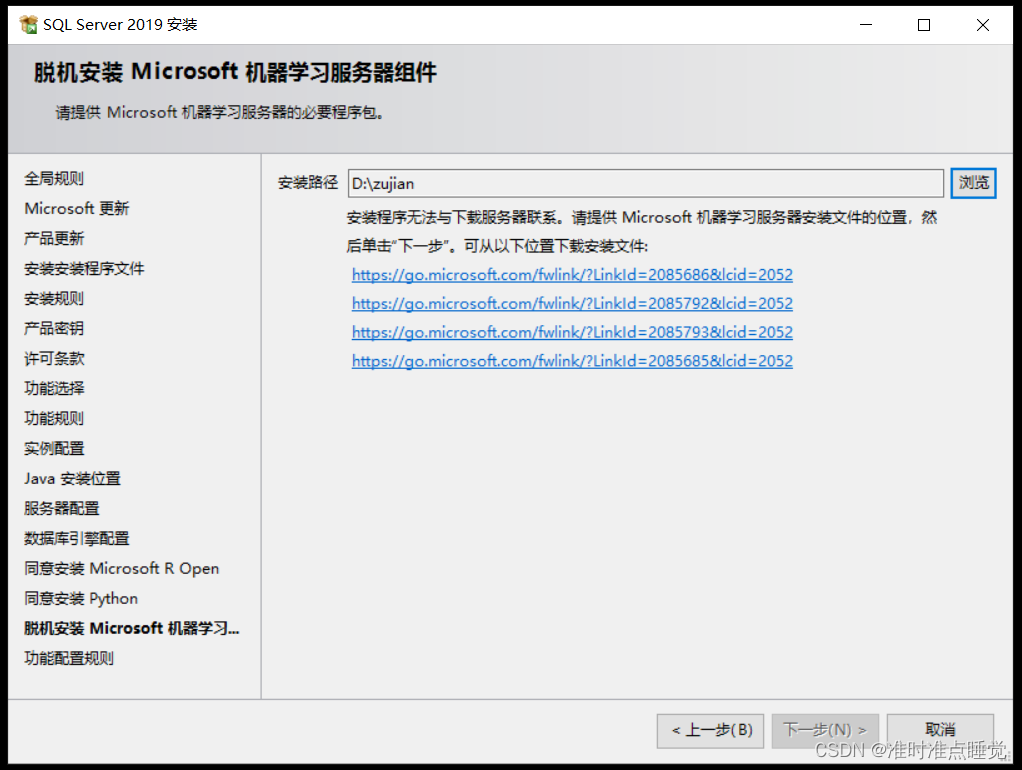Open the 功能选择 step

tap(54, 389)
